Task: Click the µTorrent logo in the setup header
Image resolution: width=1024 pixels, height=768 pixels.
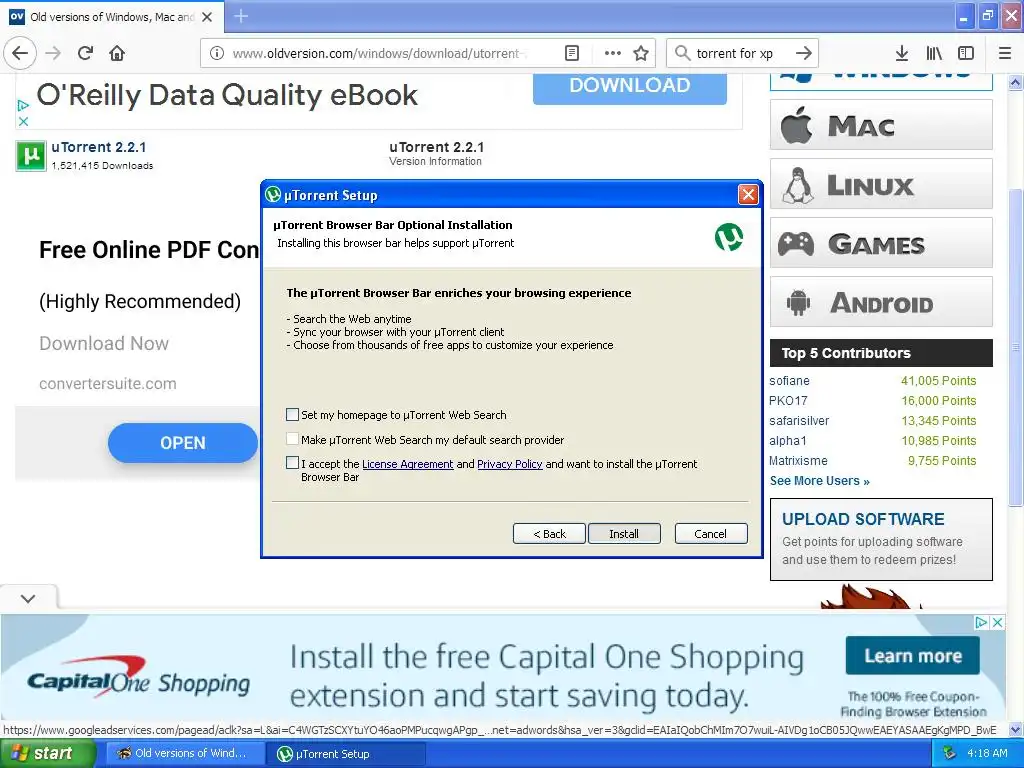Action: [x=729, y=237]
